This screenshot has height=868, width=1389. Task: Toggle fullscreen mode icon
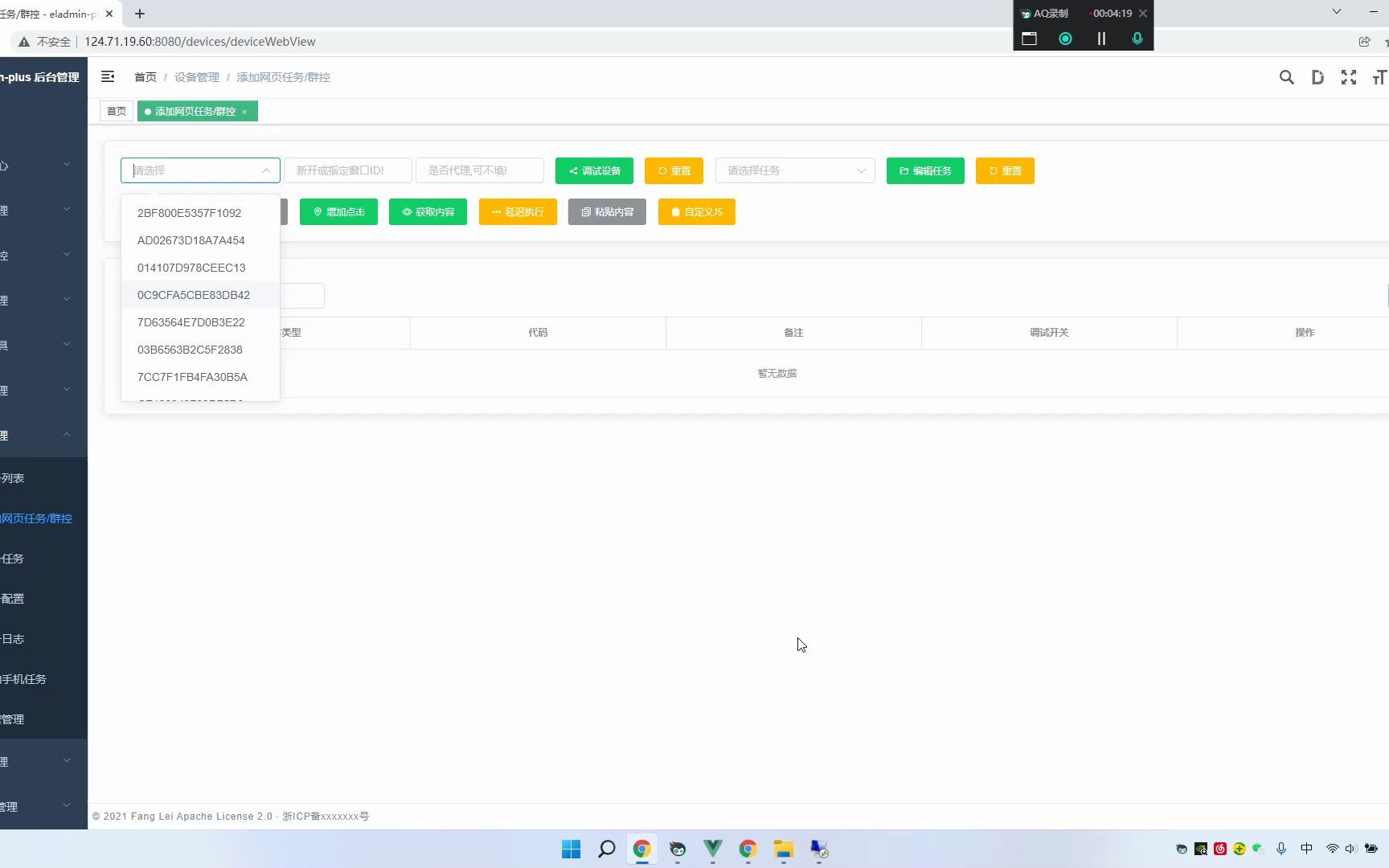[1349, 77]
